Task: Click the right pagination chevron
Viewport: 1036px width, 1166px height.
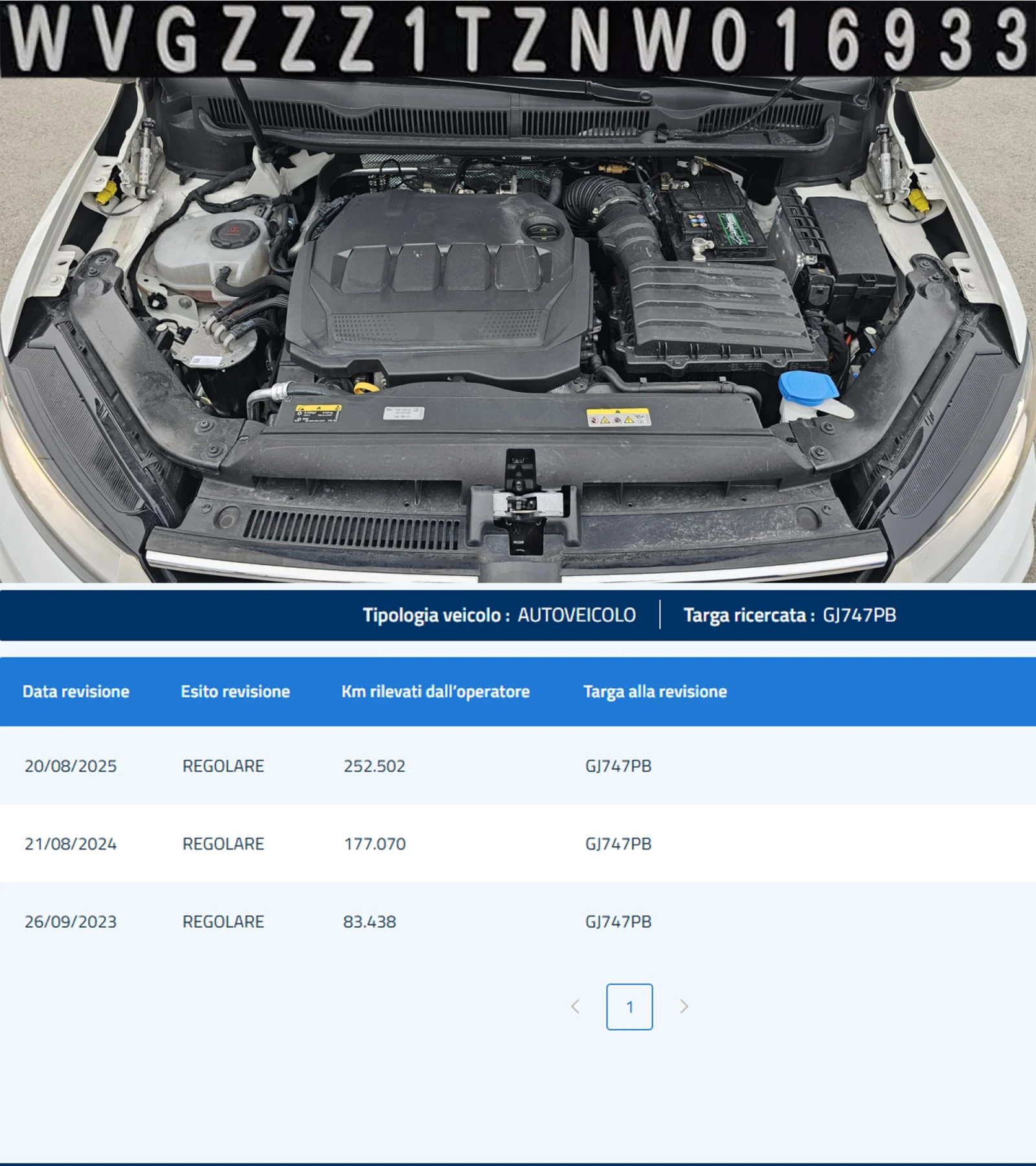Action: point(684,1007)
